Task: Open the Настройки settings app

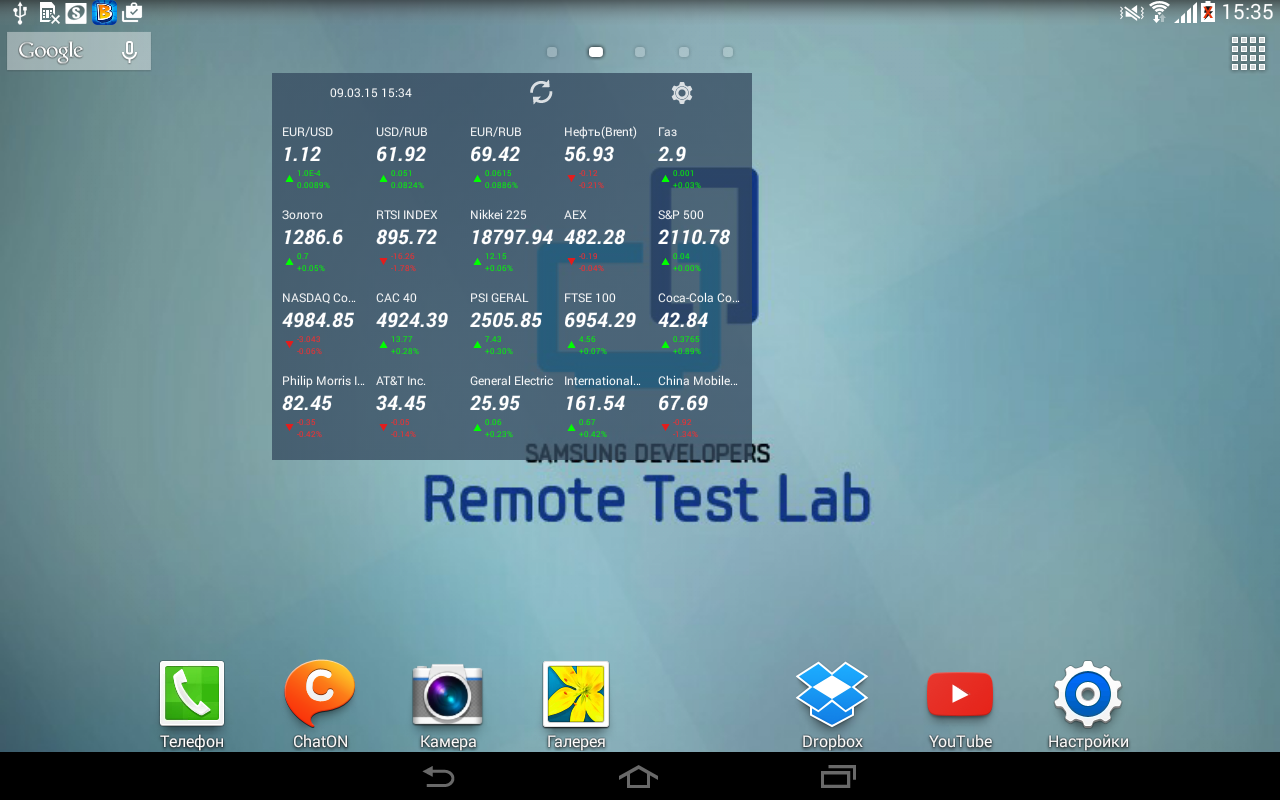Action: (x=1088, y=705)
